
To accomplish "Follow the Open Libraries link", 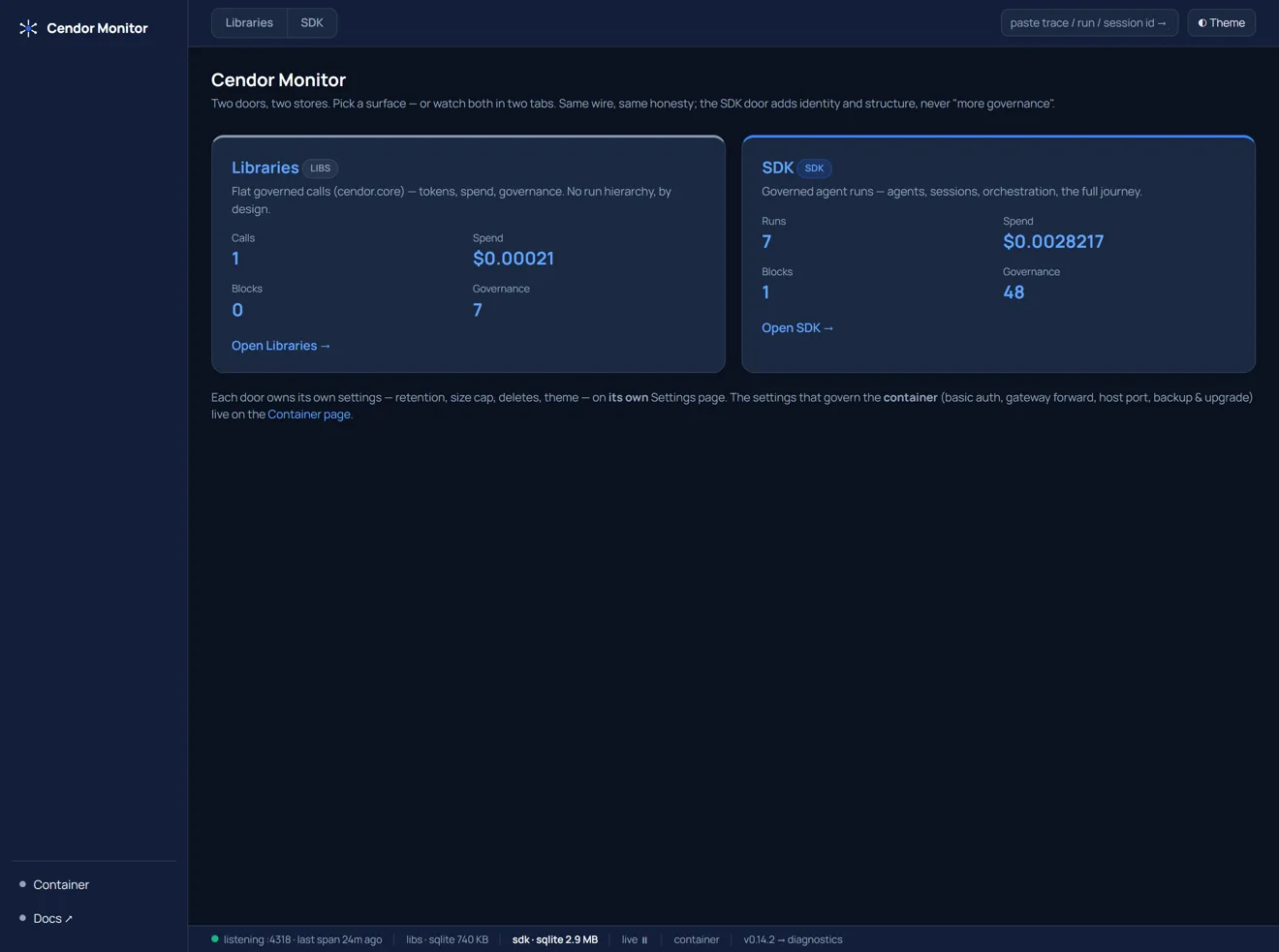I will point(281,346).
